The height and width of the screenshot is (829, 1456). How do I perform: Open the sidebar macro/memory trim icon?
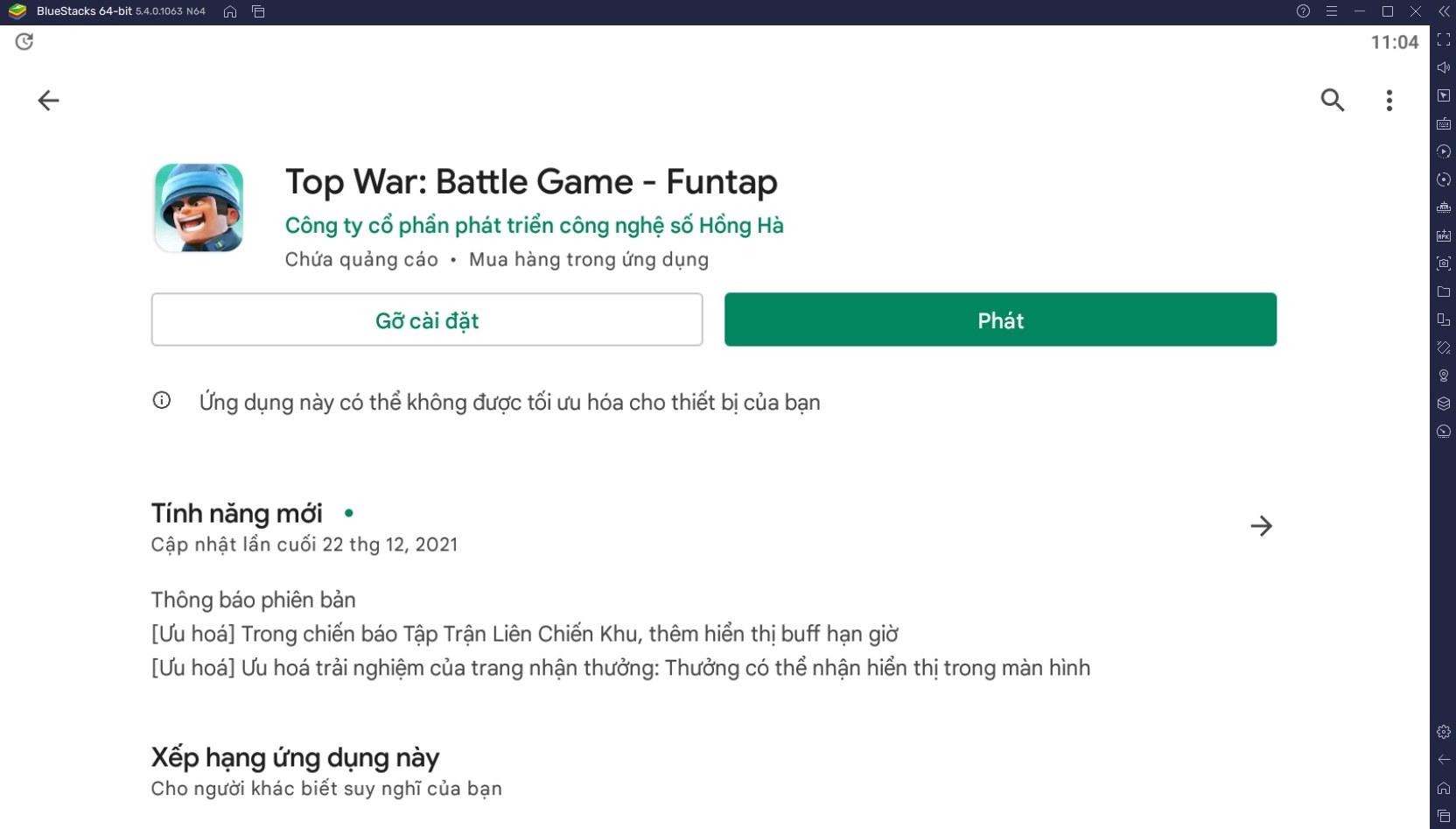pos(1444,207)
